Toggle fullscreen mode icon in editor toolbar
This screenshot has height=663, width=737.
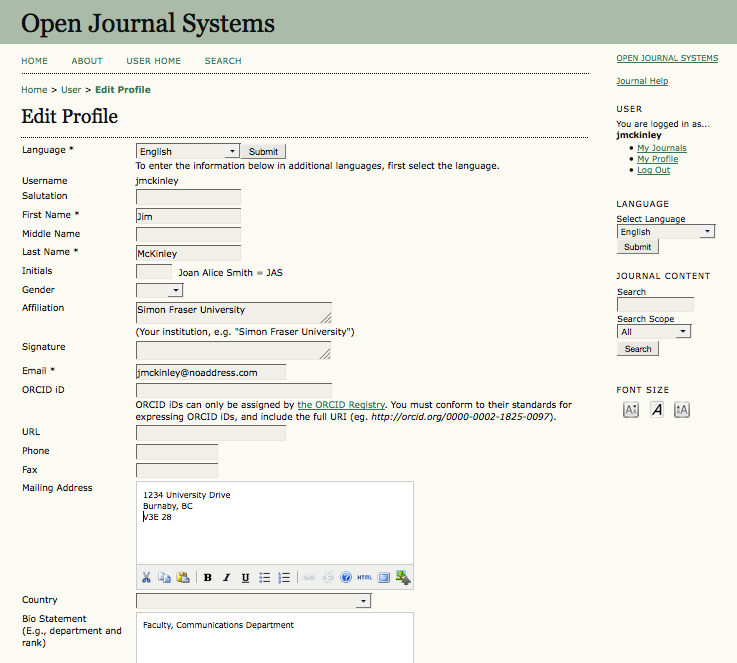[384, 577]
